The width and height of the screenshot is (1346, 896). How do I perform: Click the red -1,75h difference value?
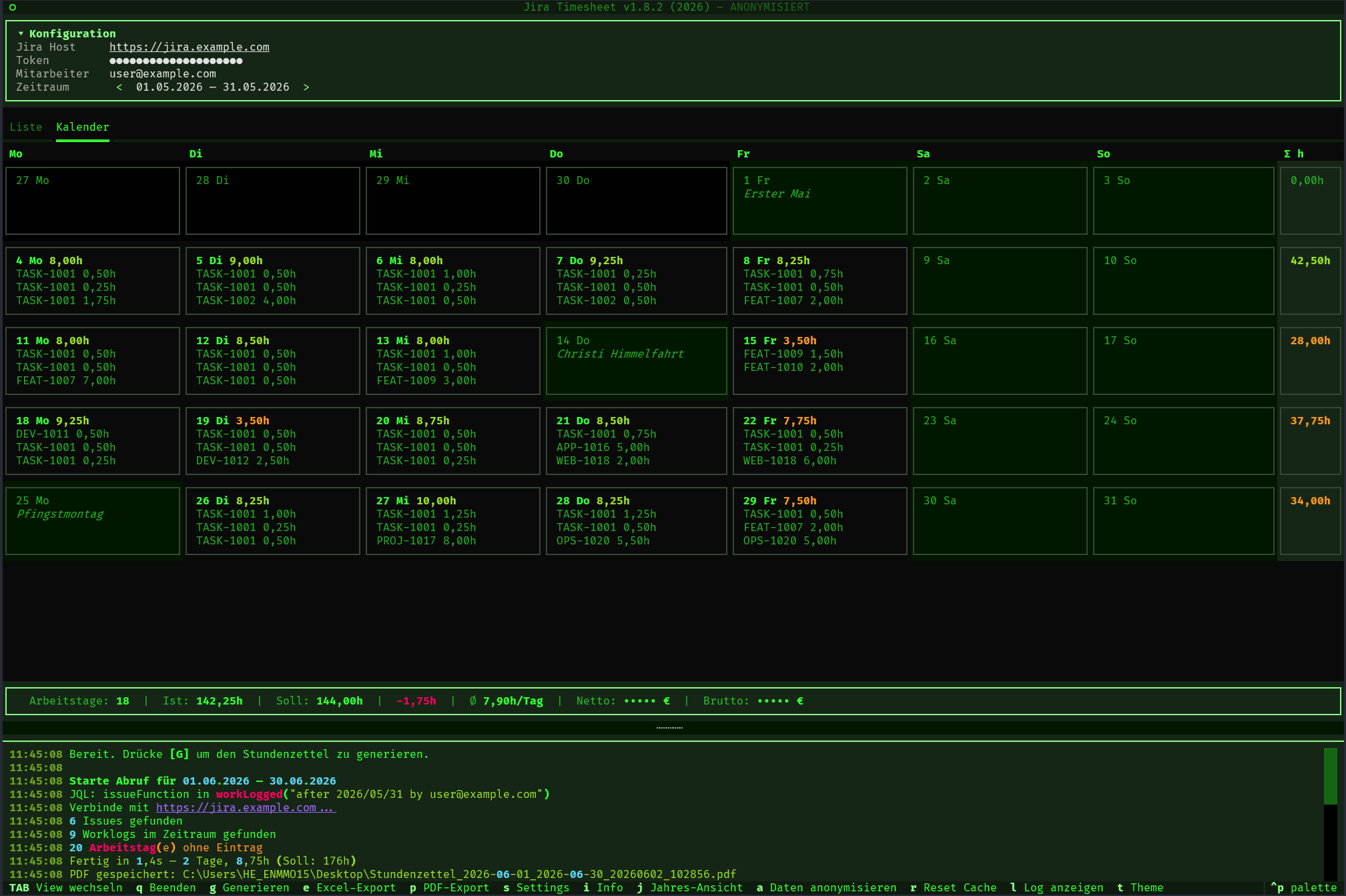(416, 701)
